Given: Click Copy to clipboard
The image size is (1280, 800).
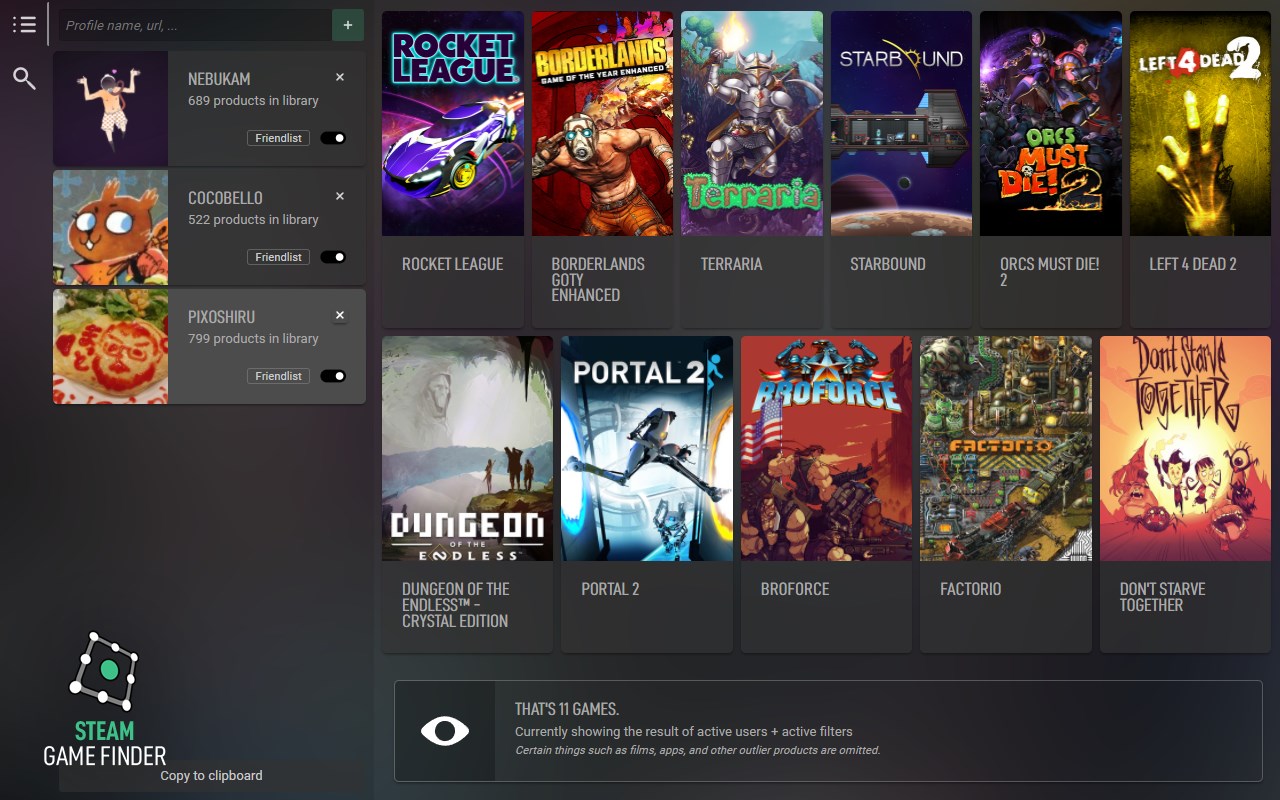Looking at the screenshot, I should pyautogui.click(x=211, y=775).
